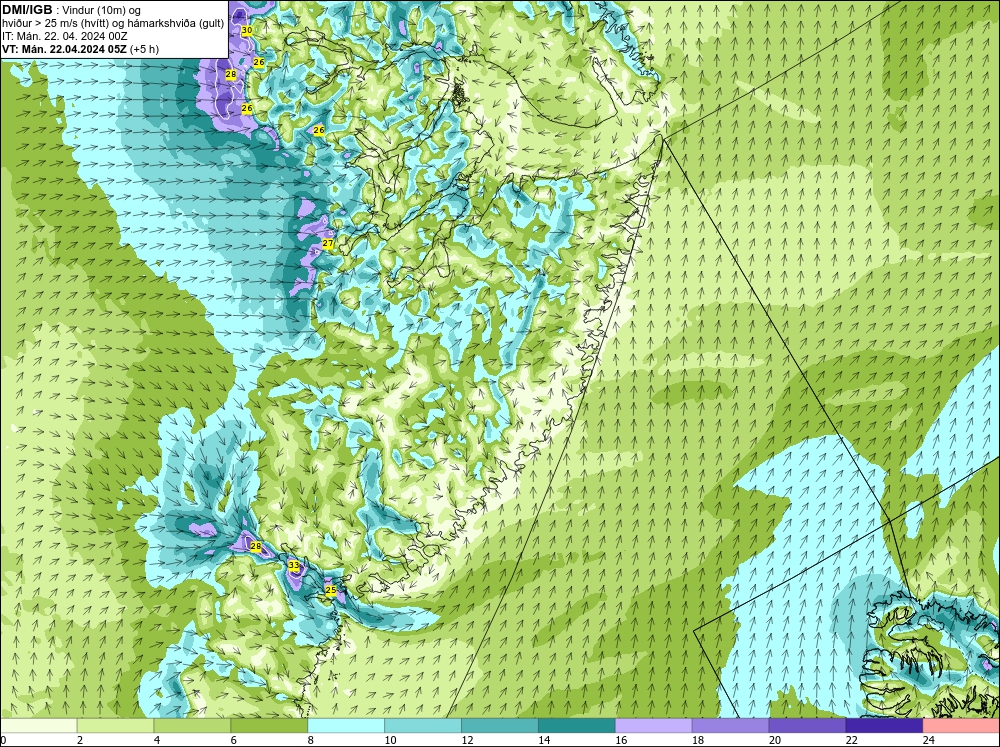1000x747 pixels.
Task: Click the pink legend swatch above 24 m/s
Action: [x=961, y=726]
